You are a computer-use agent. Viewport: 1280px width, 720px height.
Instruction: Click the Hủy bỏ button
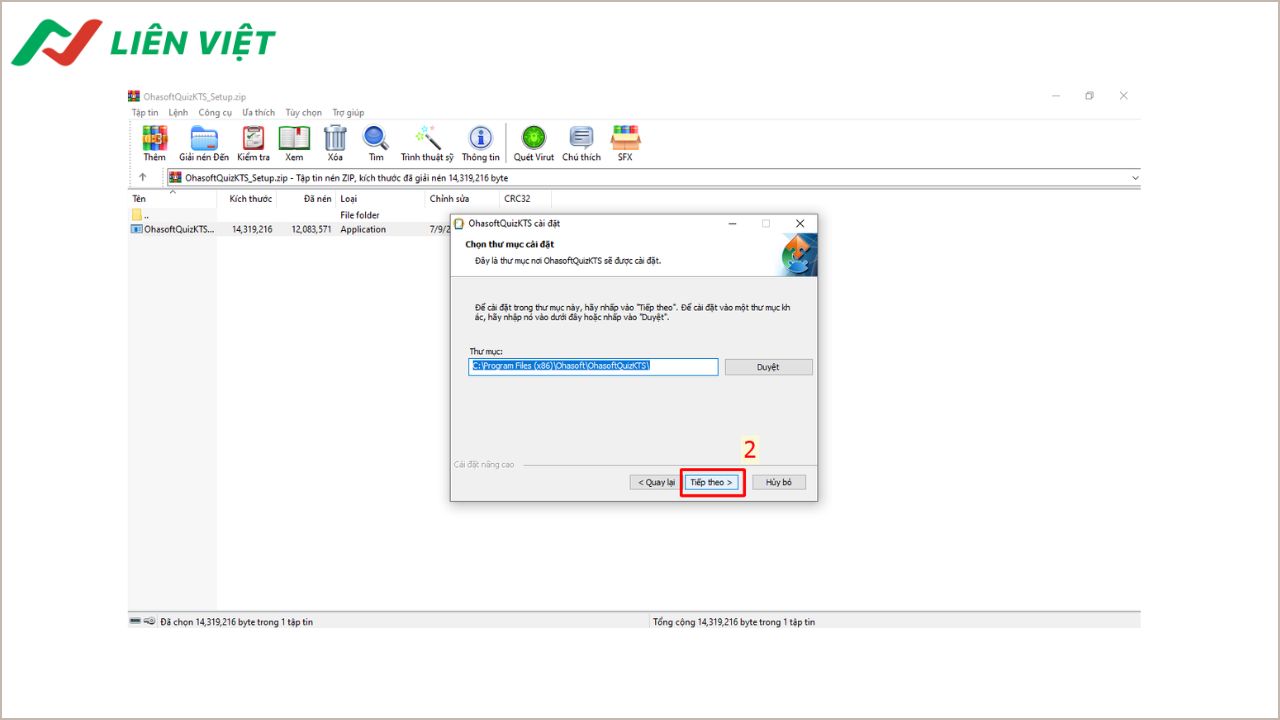pyautogui.click(x=779, y=482)
